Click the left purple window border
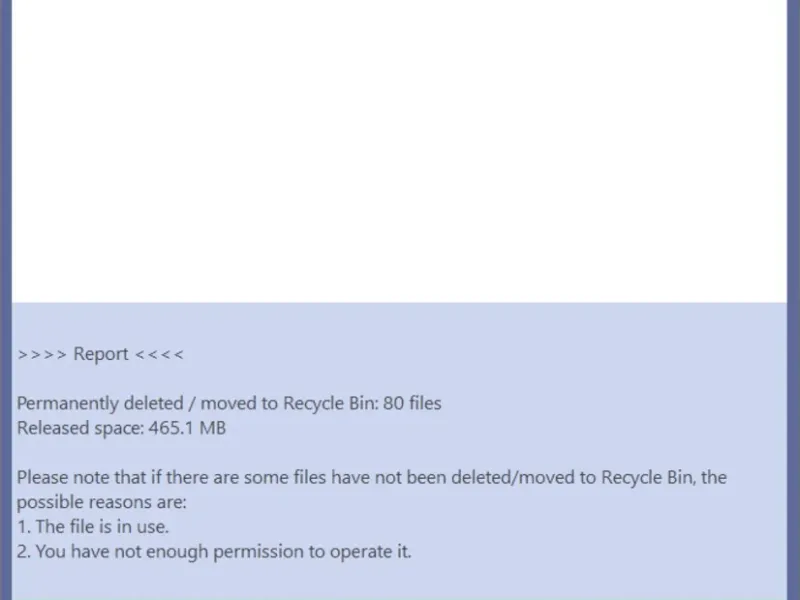The height and width of the screenshot is (600, 800). [5, 300]
